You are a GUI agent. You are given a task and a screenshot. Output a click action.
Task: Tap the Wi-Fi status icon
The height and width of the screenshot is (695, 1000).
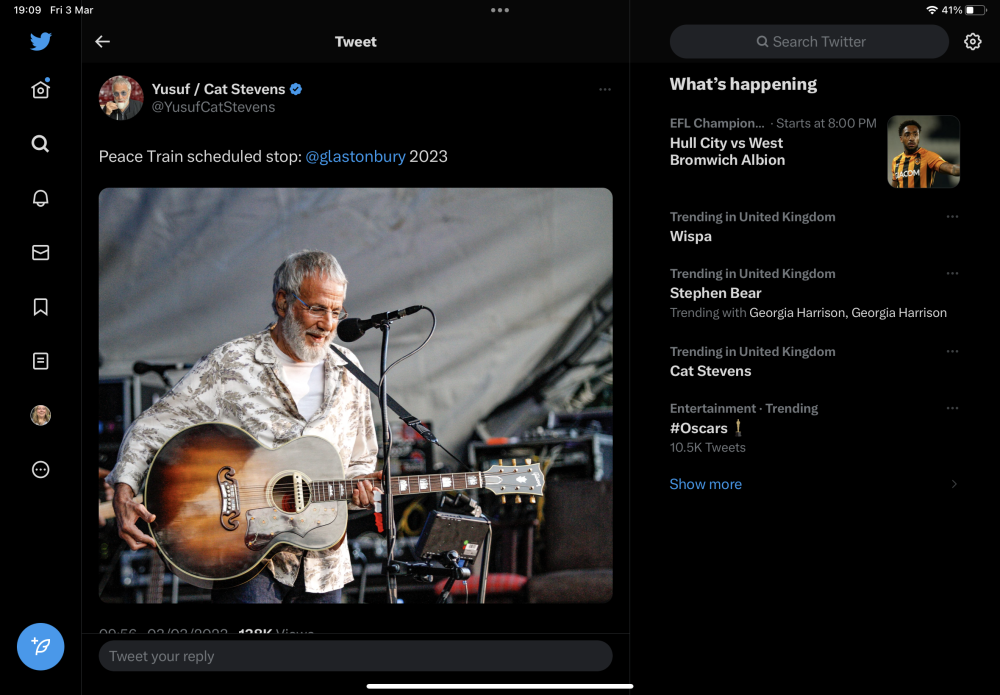(x=932, y=10)
